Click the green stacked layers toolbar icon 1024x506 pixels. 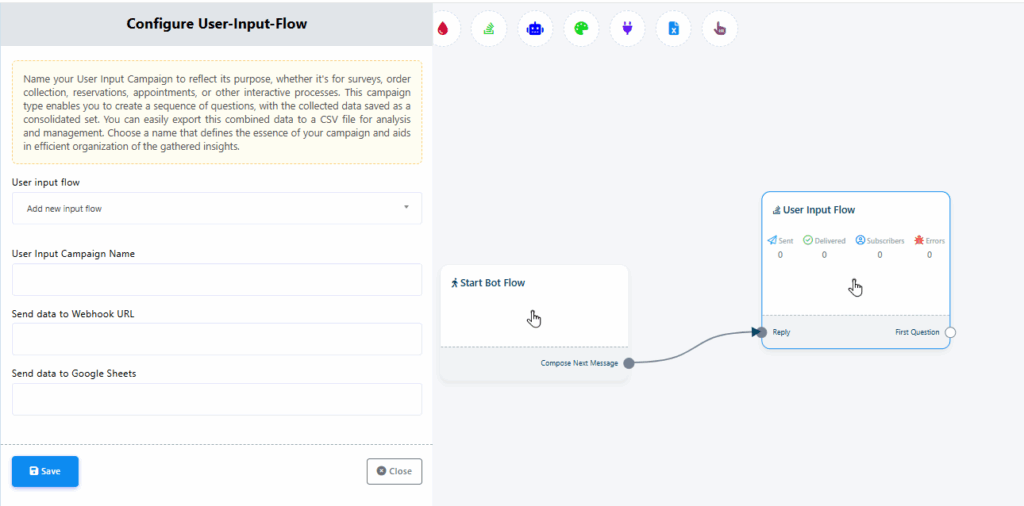(489, 29)
